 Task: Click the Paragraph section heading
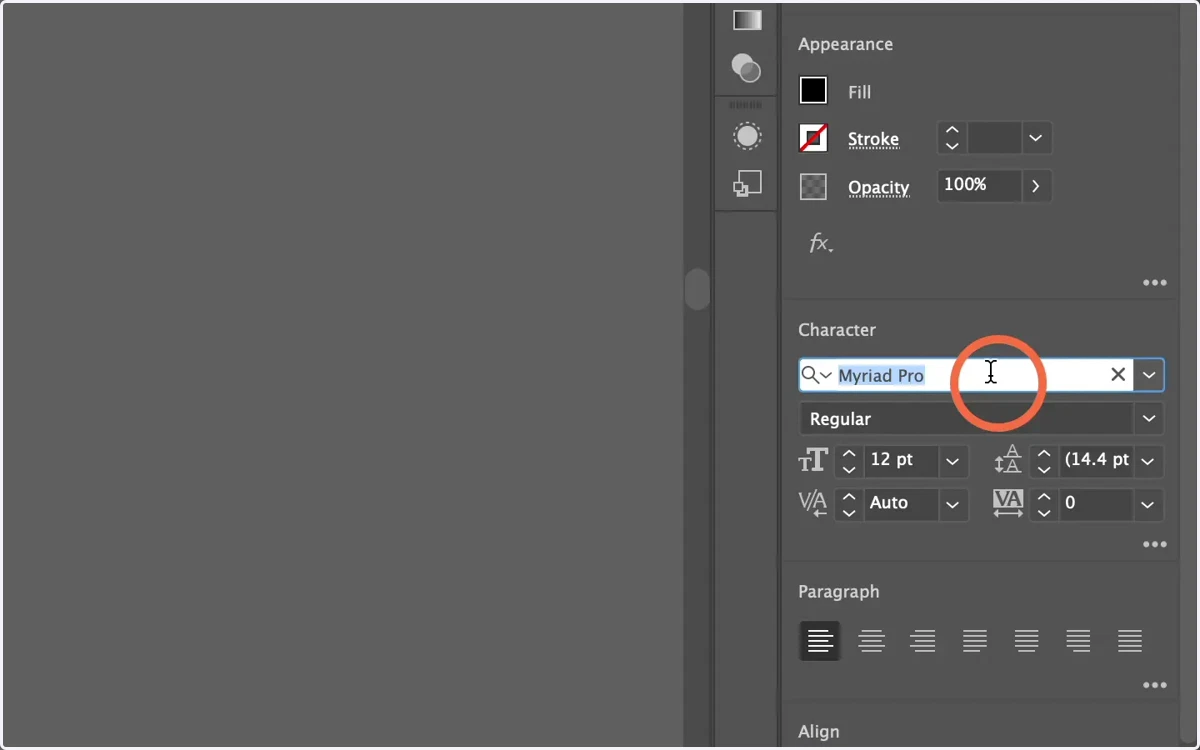coord(839,592)
